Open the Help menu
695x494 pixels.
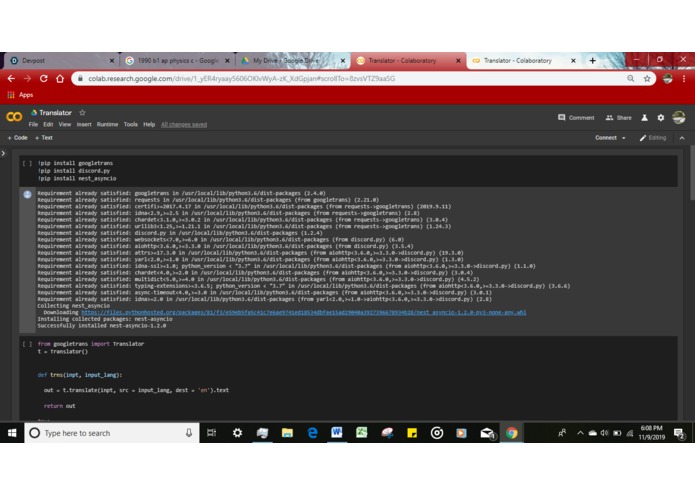point(149,124)
